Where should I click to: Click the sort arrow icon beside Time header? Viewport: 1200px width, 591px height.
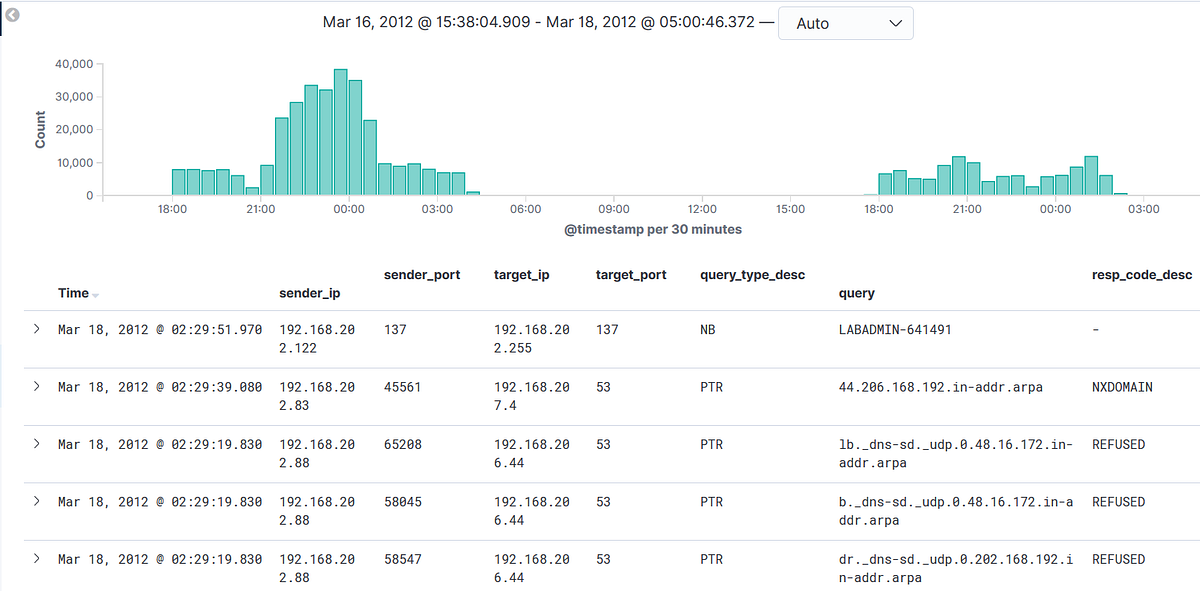(93, 294)
